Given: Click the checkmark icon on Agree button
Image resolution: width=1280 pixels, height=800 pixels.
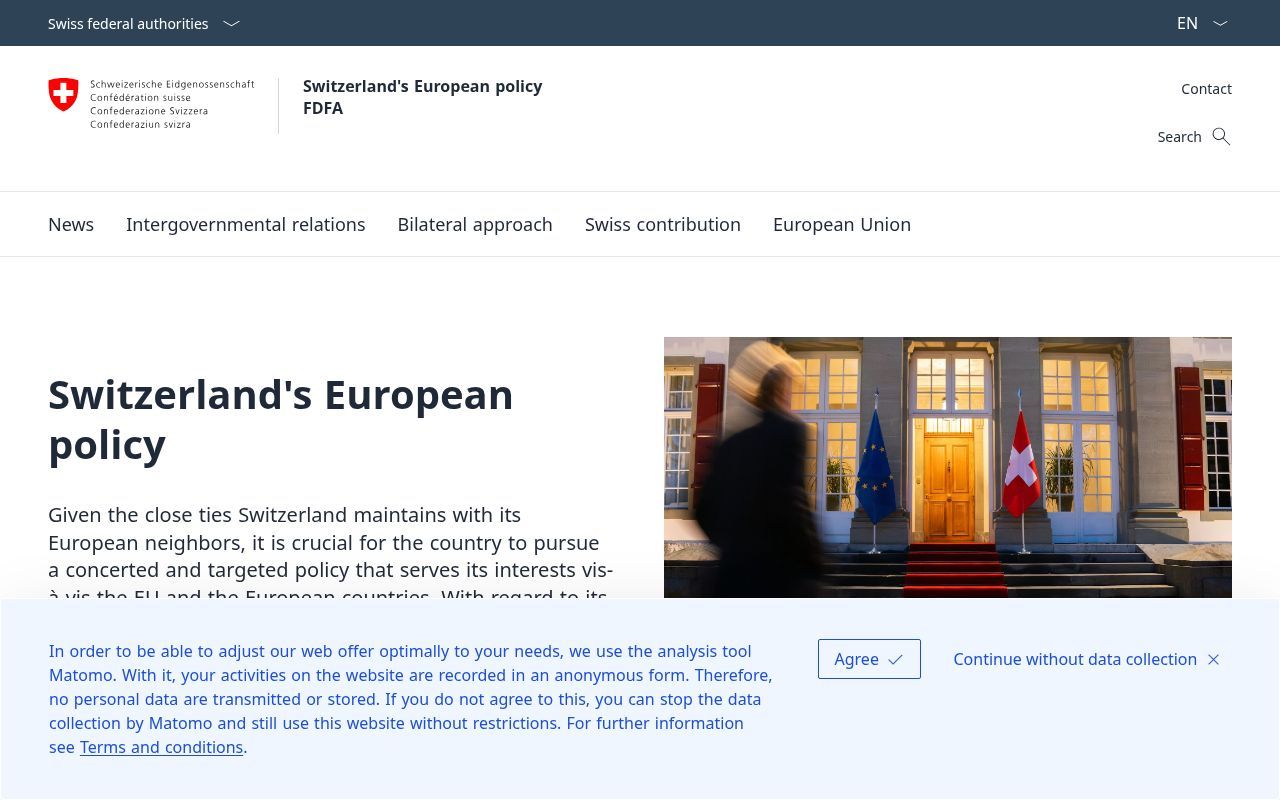Looking at the screenshot, I should pos(895,660).
